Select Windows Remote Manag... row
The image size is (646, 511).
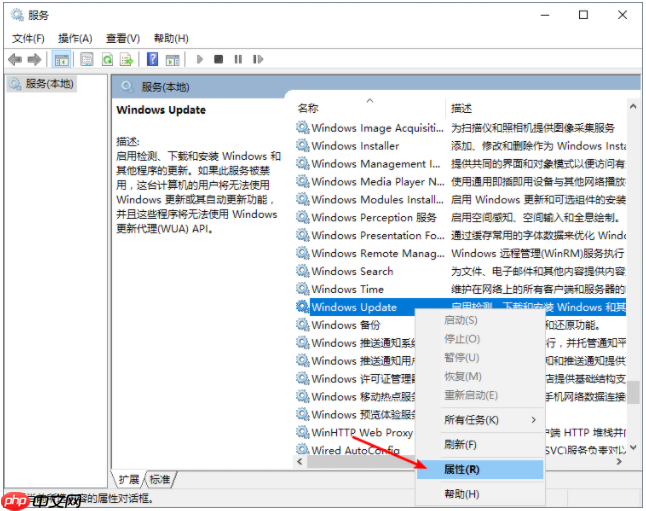click(x=461, y=253)
